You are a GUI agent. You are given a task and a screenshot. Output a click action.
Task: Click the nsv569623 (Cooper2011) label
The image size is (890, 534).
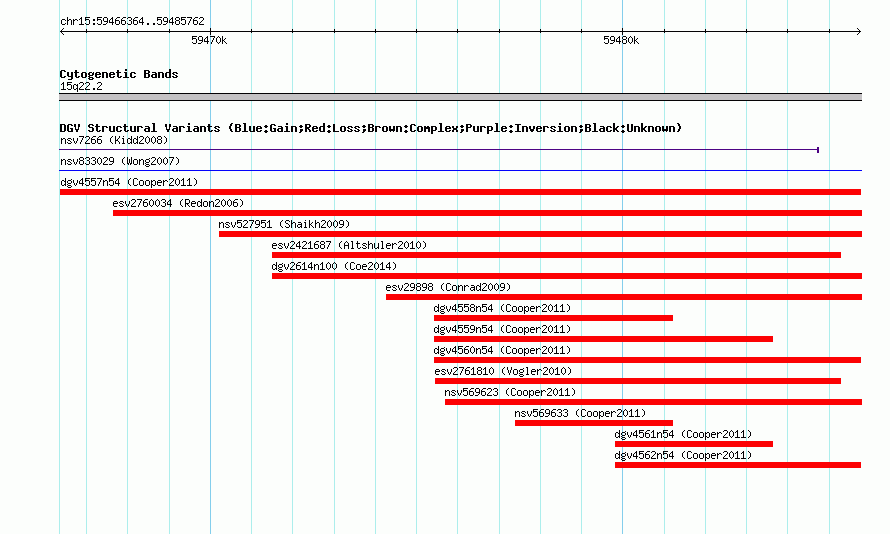click(510, 392)
